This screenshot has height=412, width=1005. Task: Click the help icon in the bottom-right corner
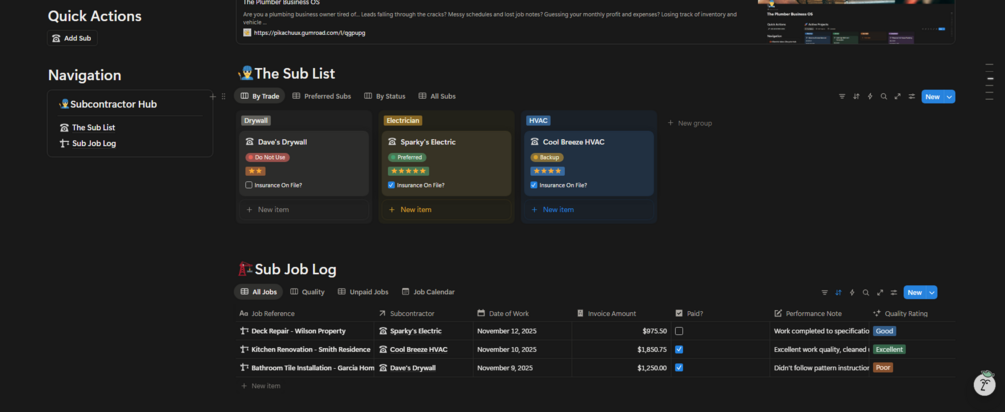[984, 384]
